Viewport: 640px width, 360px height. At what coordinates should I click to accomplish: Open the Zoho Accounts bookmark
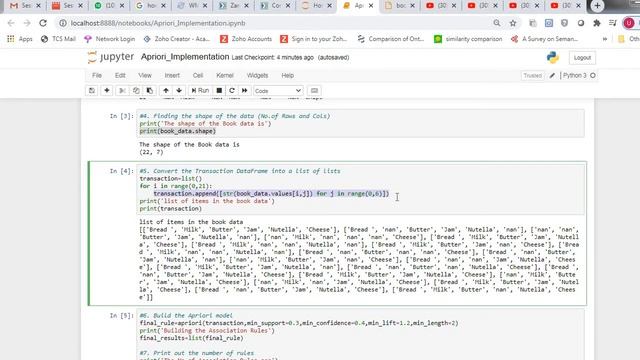(x=246, y=39)
